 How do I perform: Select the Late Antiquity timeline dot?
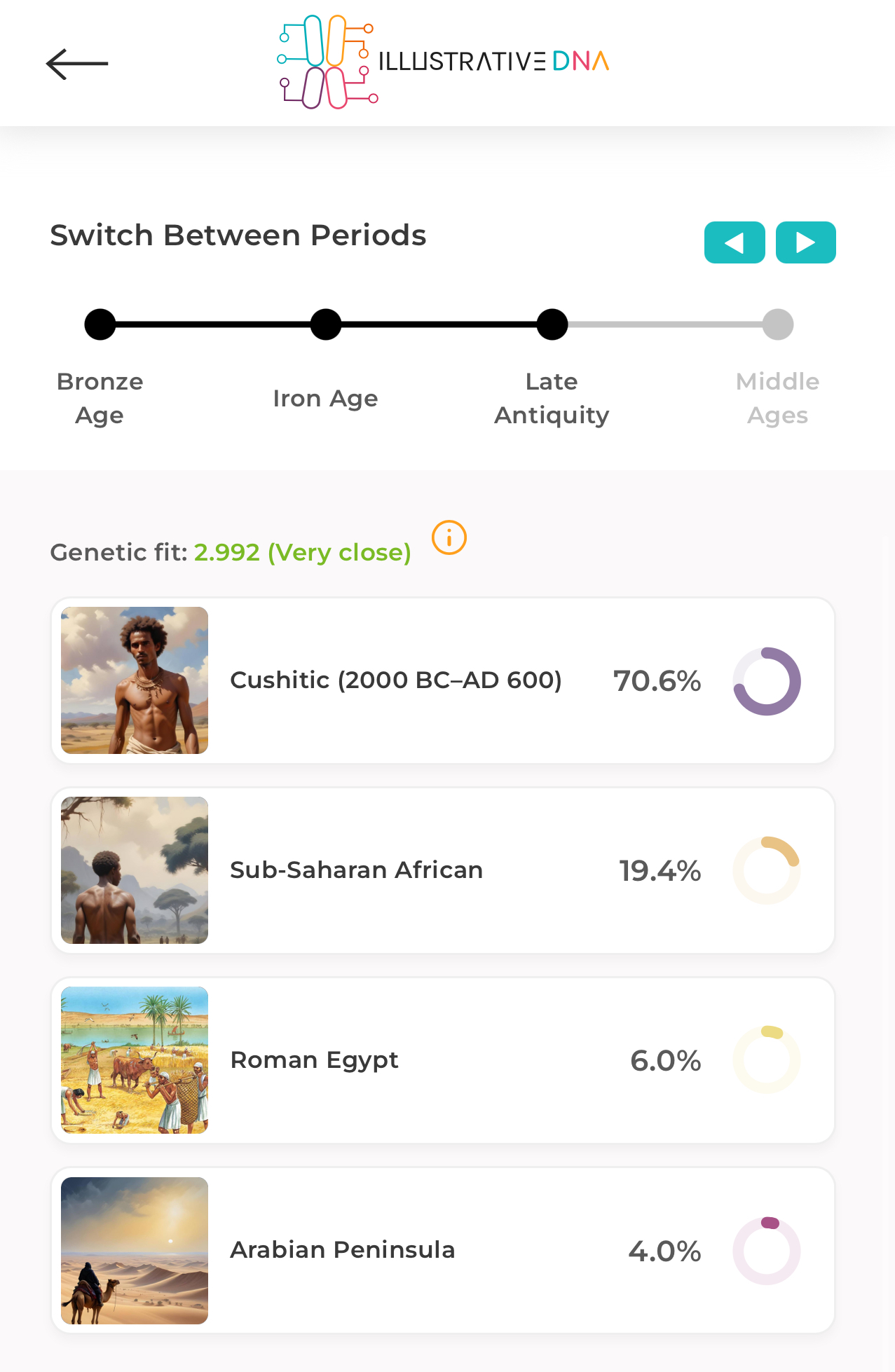click(x=552, y=324)
